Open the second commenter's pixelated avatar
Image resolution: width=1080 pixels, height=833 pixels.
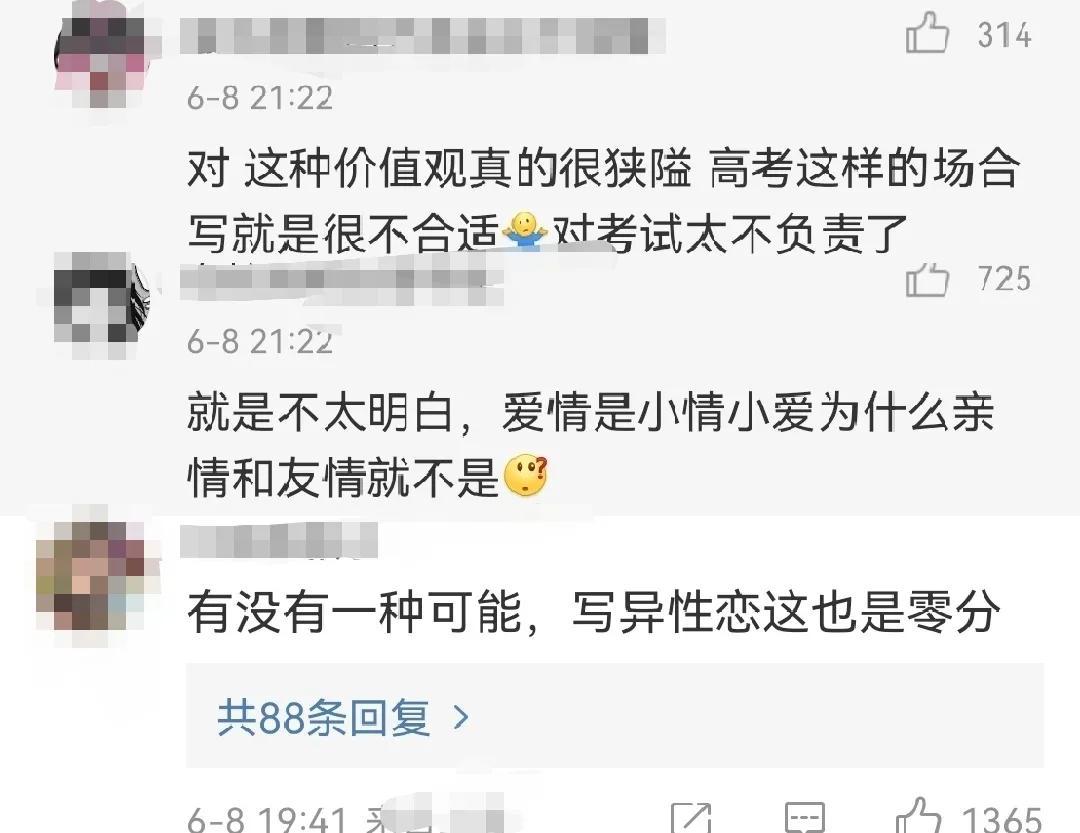(x=98, y=305)
